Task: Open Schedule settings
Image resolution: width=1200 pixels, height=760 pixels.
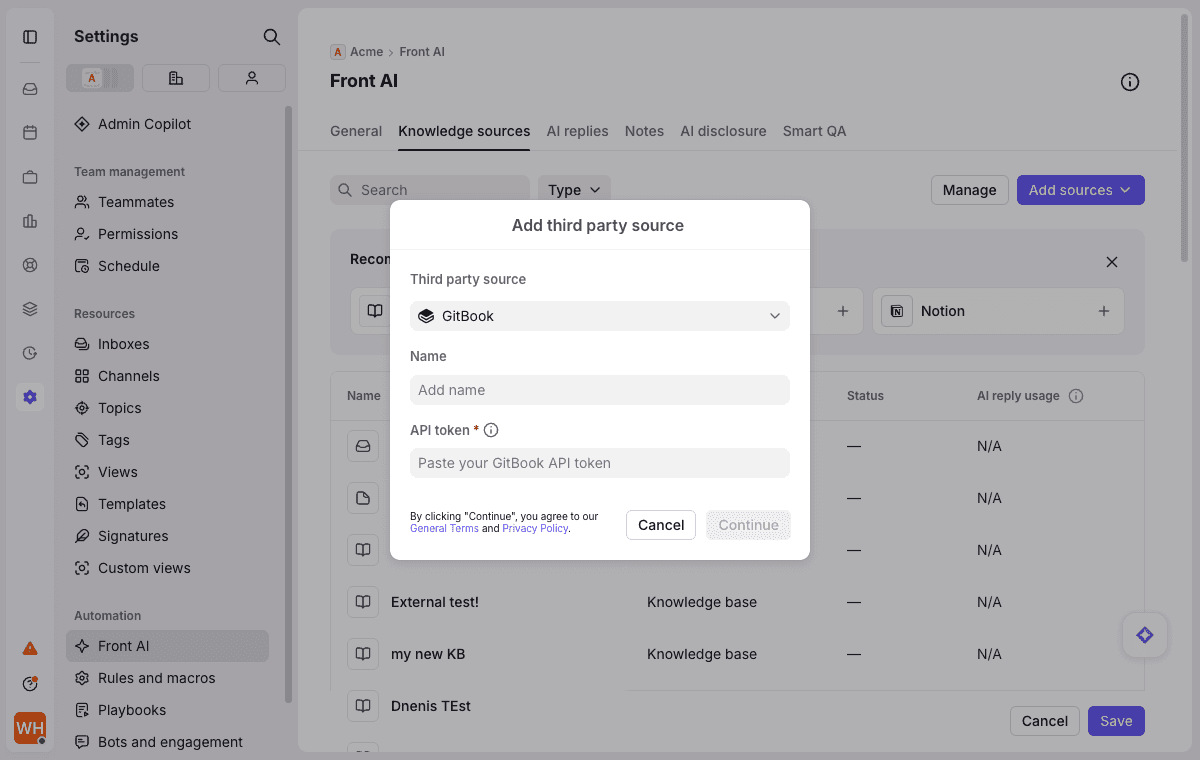Action: 167,266
